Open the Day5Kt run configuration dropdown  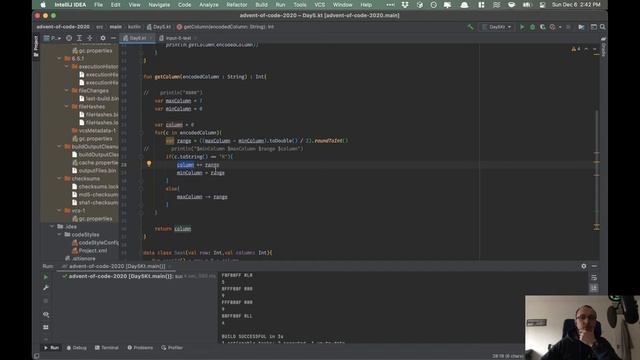[496, 27]
